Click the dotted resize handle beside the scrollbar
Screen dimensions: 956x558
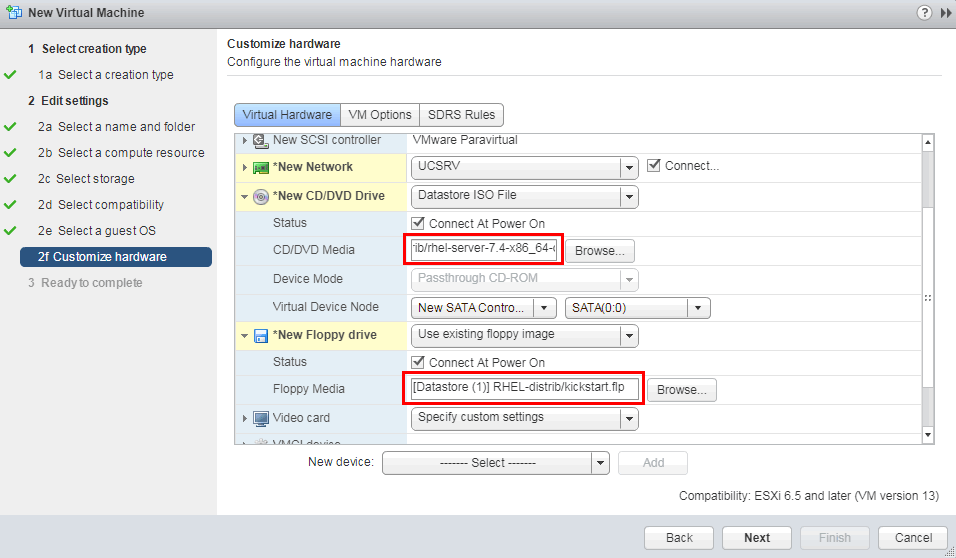coord(928,298)
